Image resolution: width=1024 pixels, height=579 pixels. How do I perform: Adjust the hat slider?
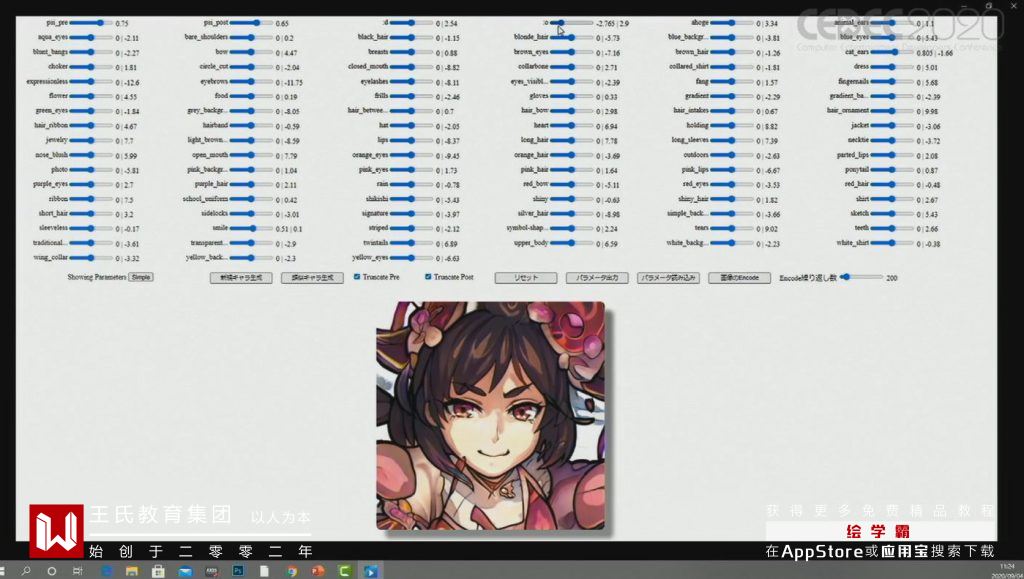(411, 125)
